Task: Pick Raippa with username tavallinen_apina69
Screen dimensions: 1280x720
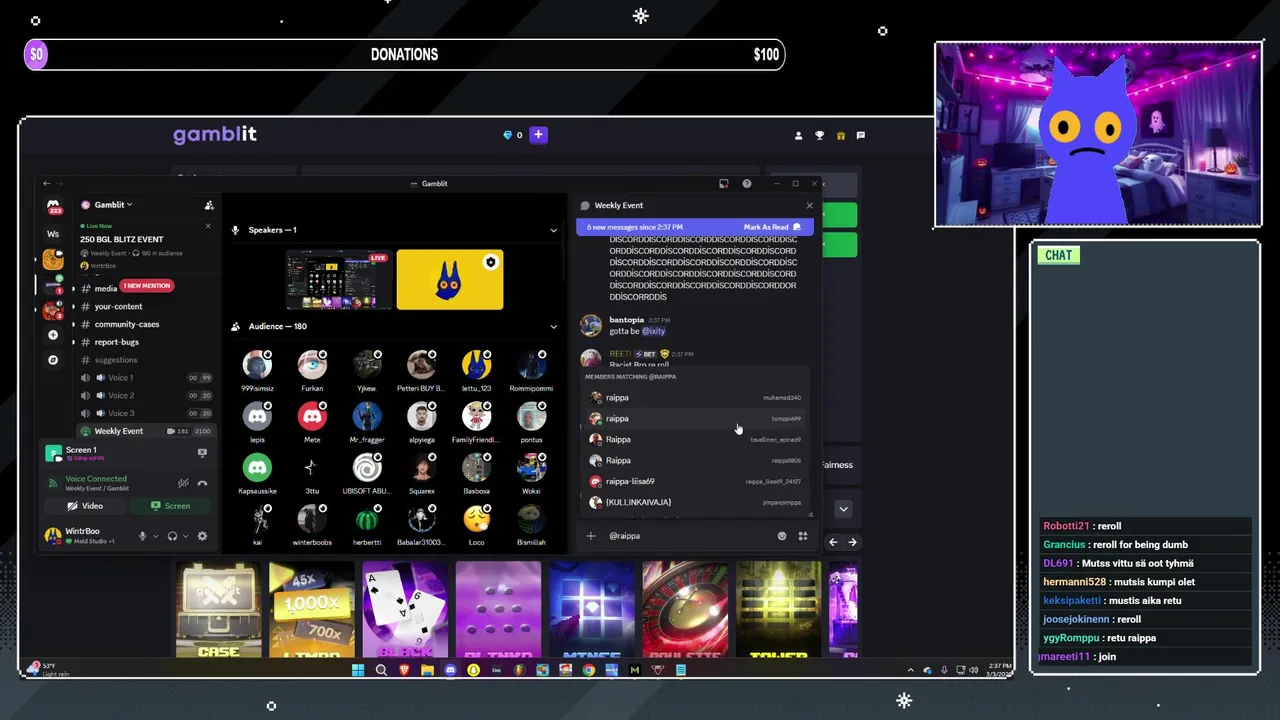Action: 695,440
